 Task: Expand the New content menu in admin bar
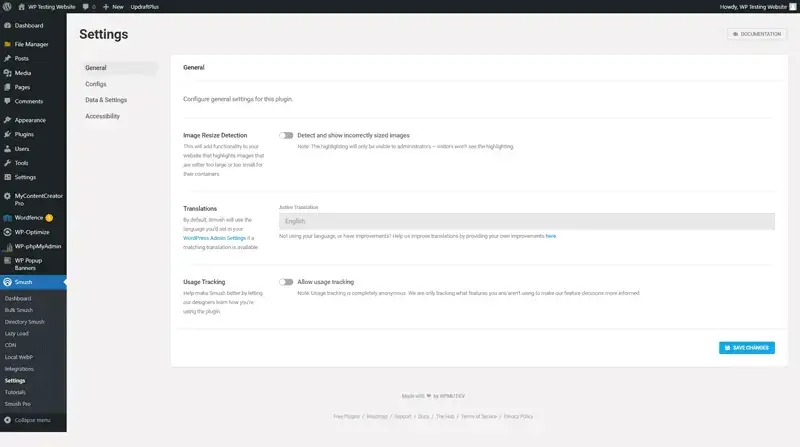click(113, 6)
